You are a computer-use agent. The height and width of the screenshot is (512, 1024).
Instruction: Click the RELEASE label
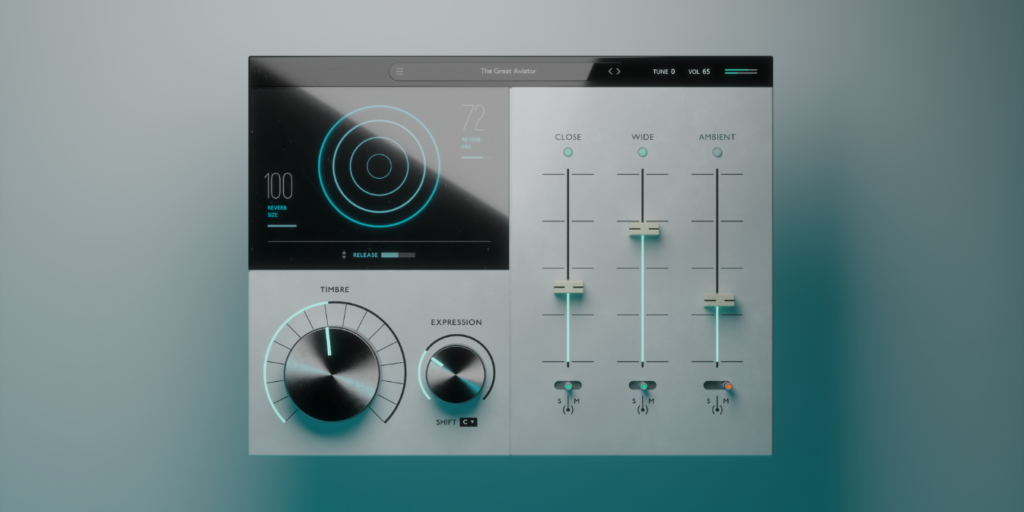pyautogui.click(x=365, y=255)
